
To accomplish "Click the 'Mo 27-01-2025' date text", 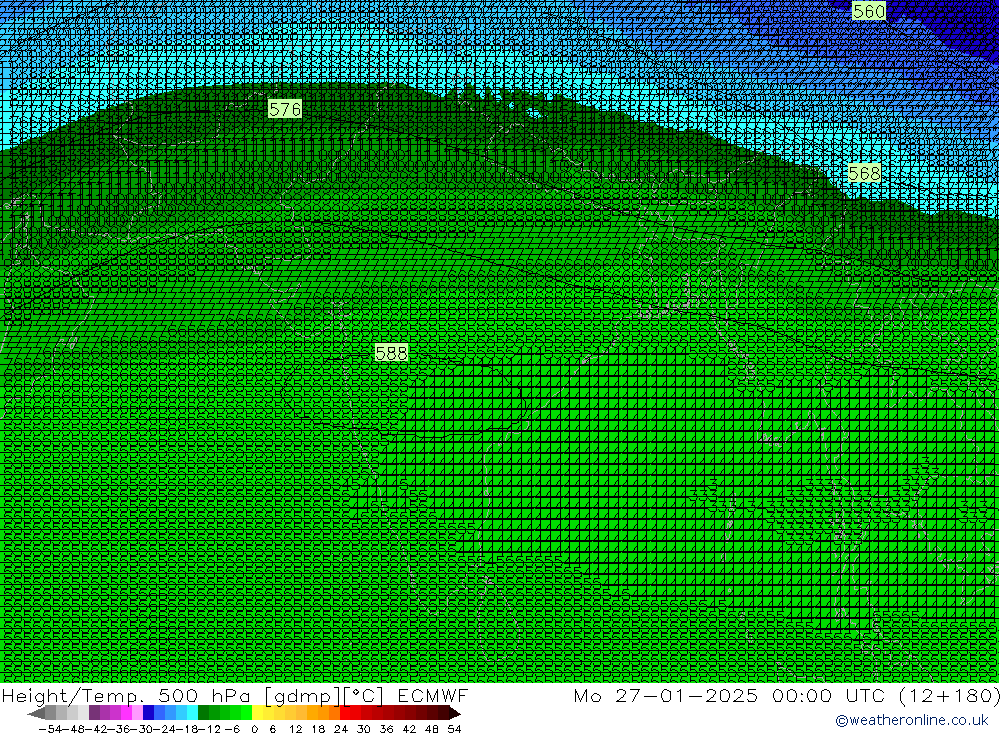I will 666,695.
